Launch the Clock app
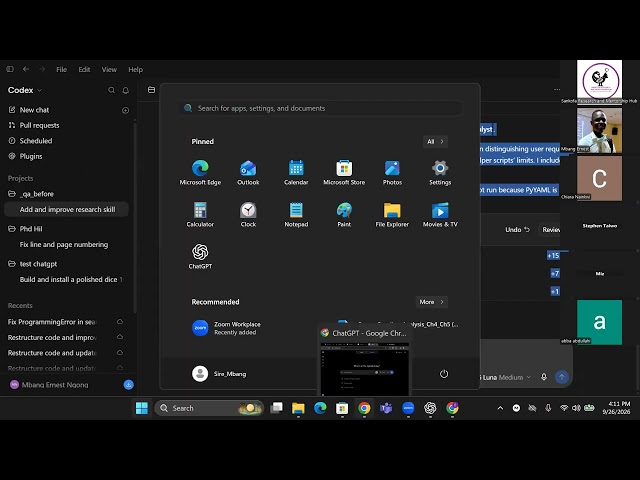 click(248, 215)
